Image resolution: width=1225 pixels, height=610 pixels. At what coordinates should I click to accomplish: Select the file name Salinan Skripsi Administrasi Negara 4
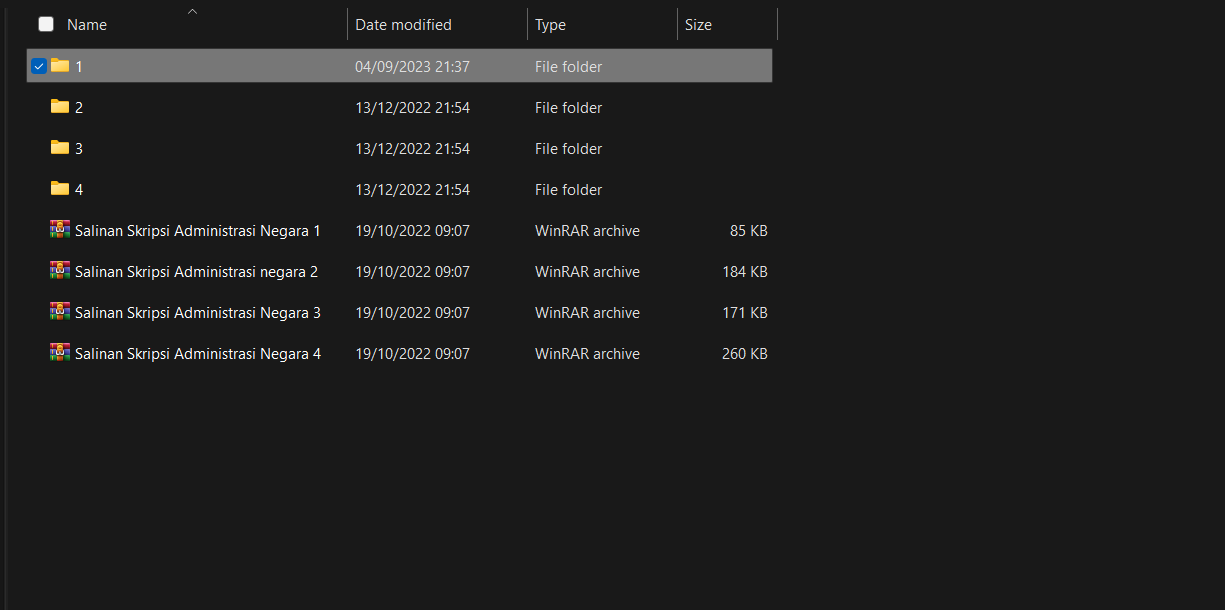point(198,354)
